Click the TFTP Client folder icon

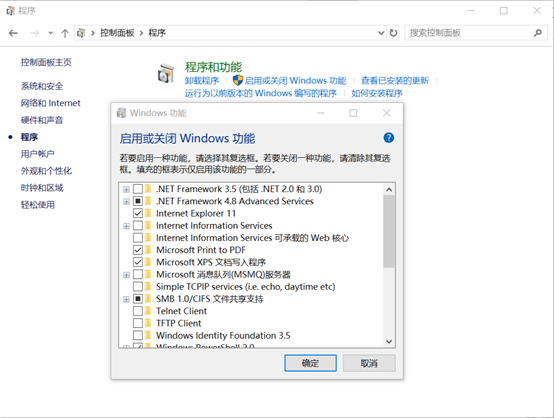148,323
